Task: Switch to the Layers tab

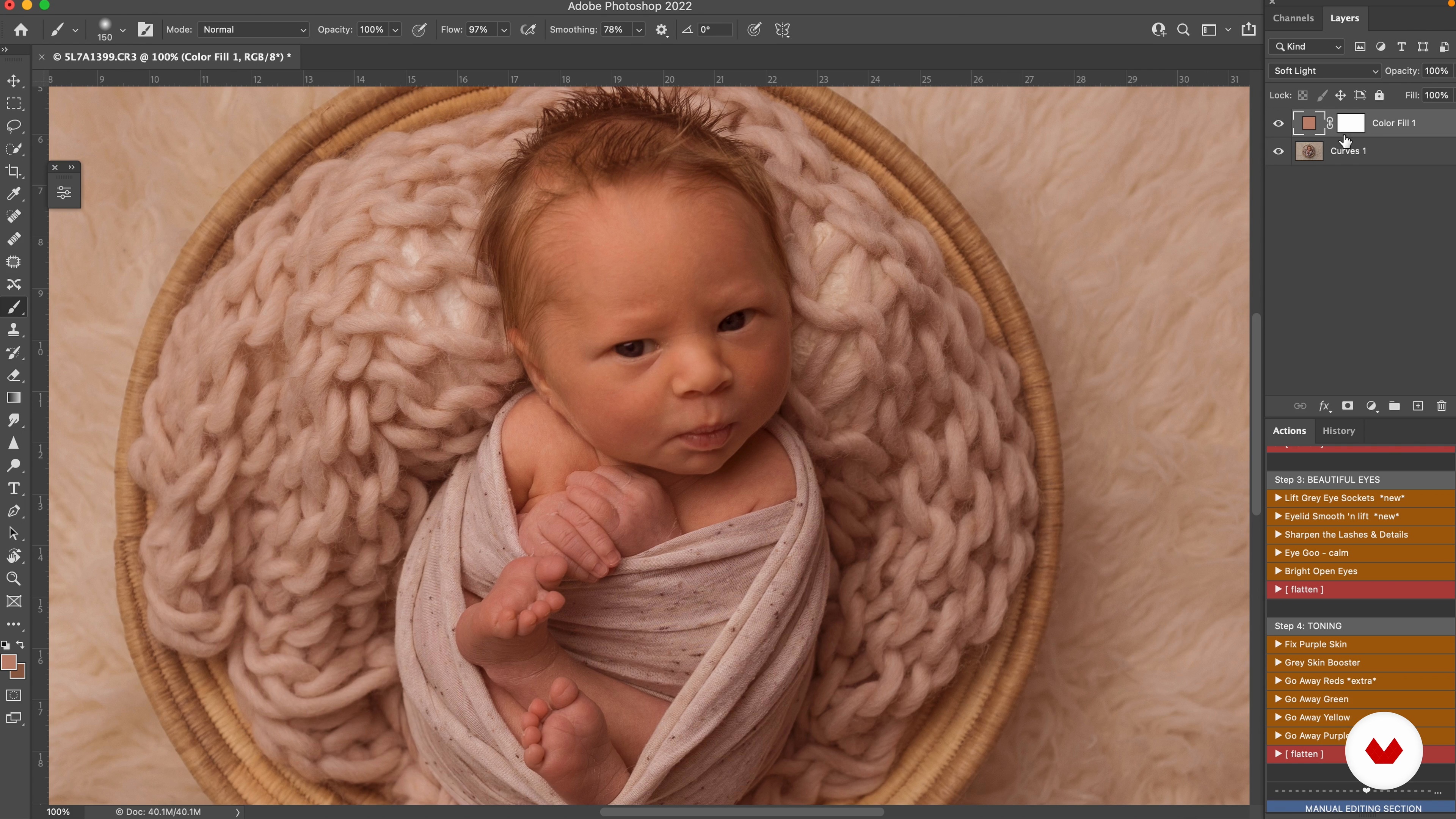Action: point(1345,18)
